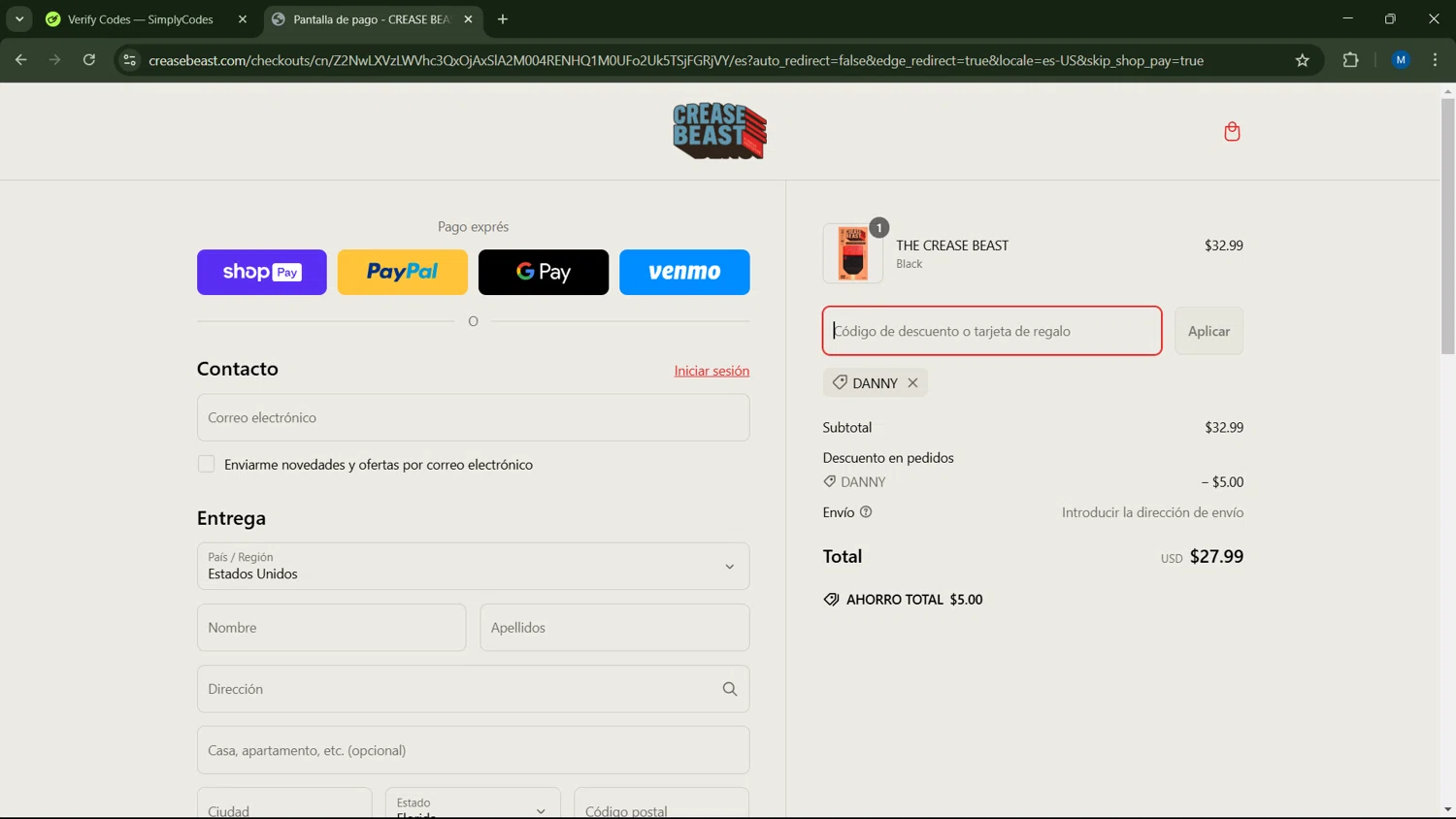Pay with Venmo button
Image resolution: width=1456 pixels, height=819 pixels.
684,272
